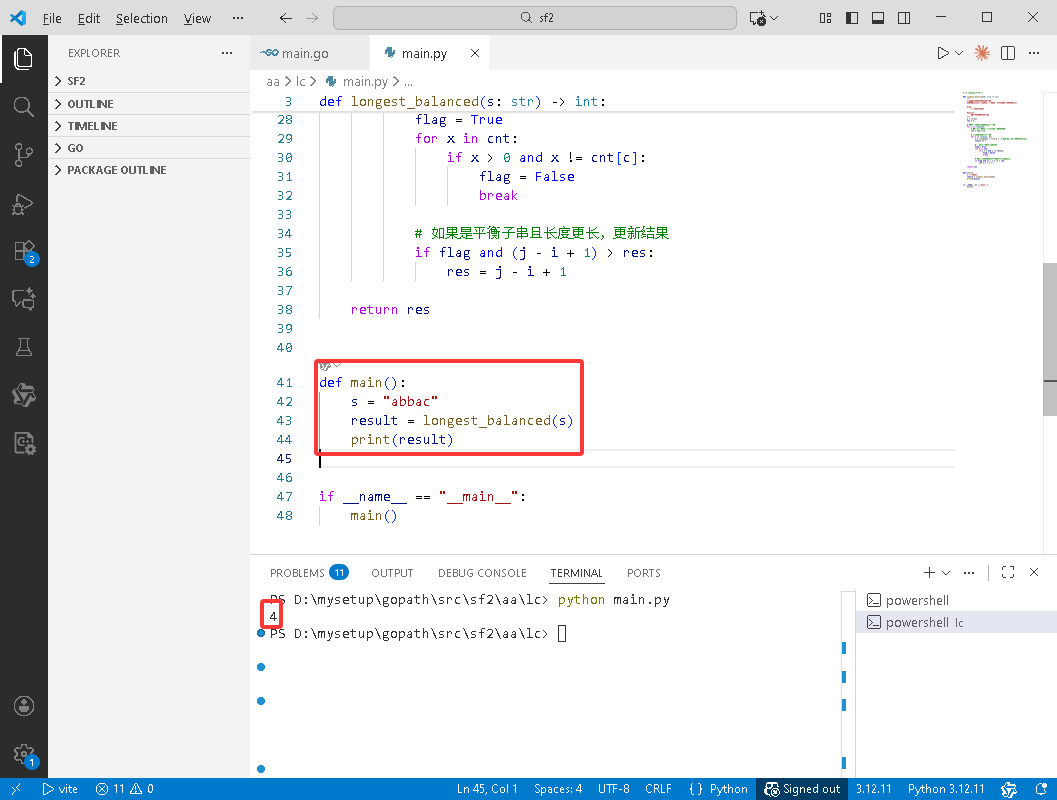1057x800 pixels.
Task: Click the editor minimap code preview
Action: pos(995,138)
